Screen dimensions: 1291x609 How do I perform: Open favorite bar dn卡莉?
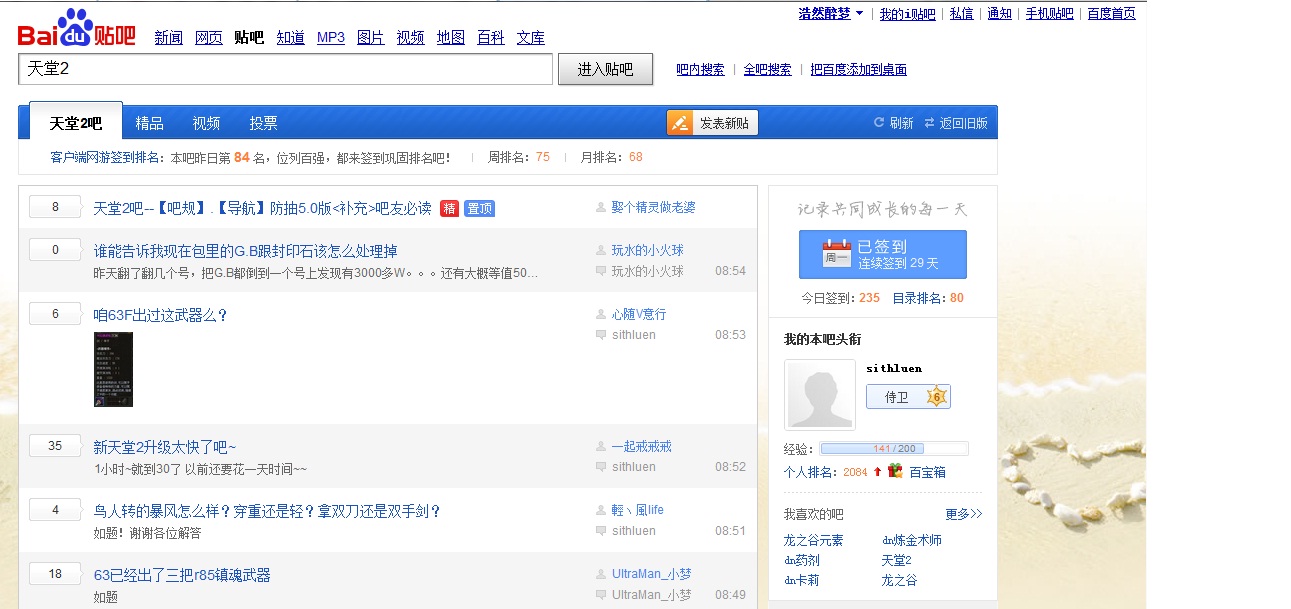(x=801, y=580)
